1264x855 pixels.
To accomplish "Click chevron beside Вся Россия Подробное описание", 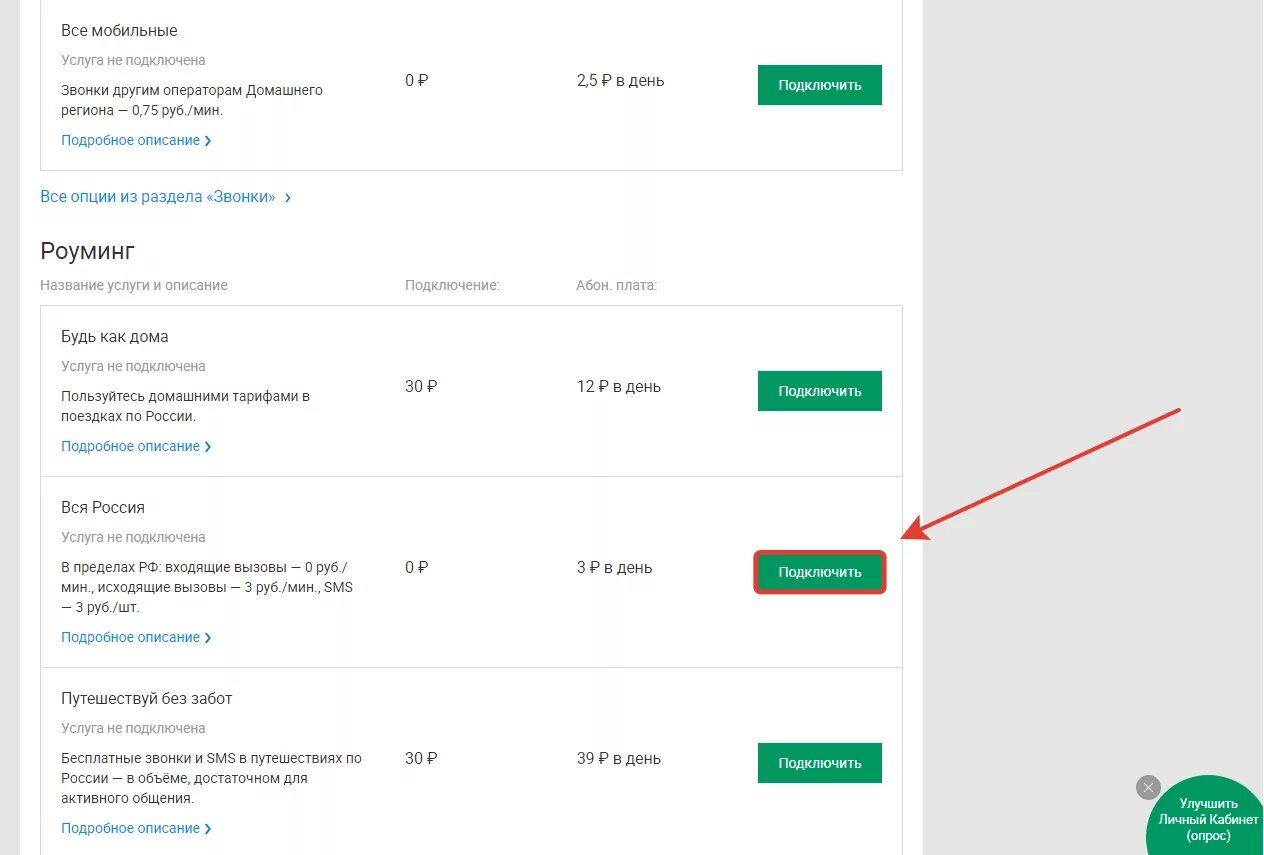I will 208,638.
